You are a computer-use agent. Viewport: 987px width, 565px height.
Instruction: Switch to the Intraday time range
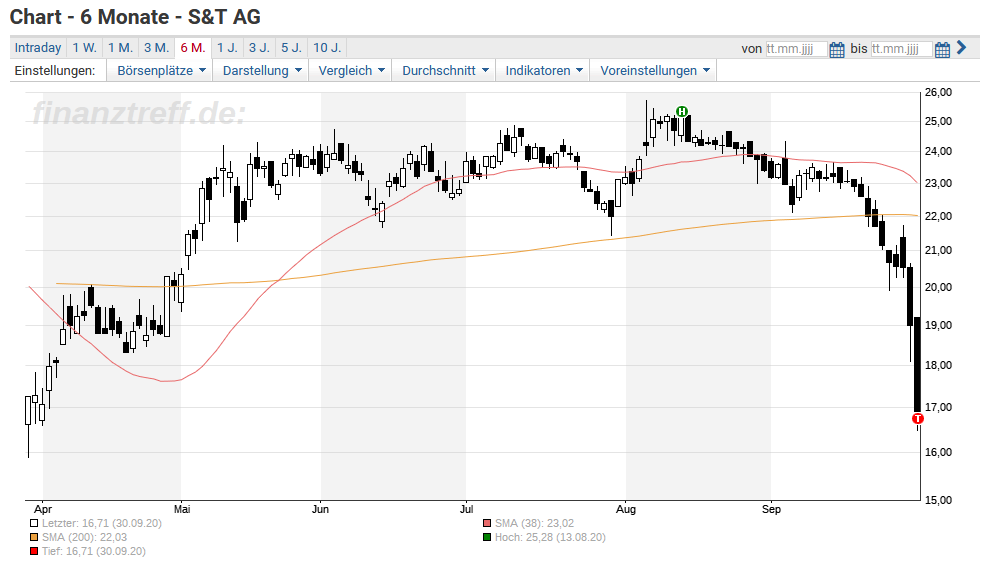(38, 48)
